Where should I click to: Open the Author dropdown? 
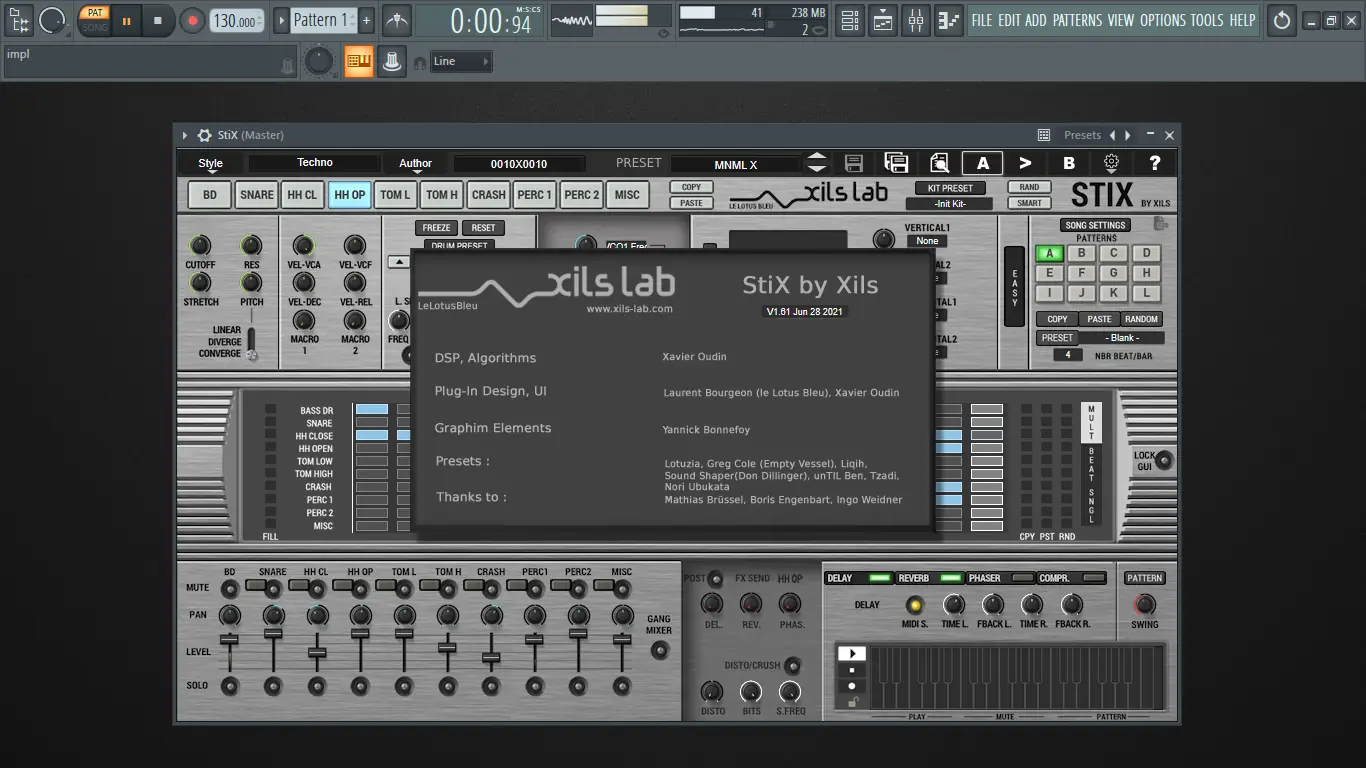tap(415, 165)
